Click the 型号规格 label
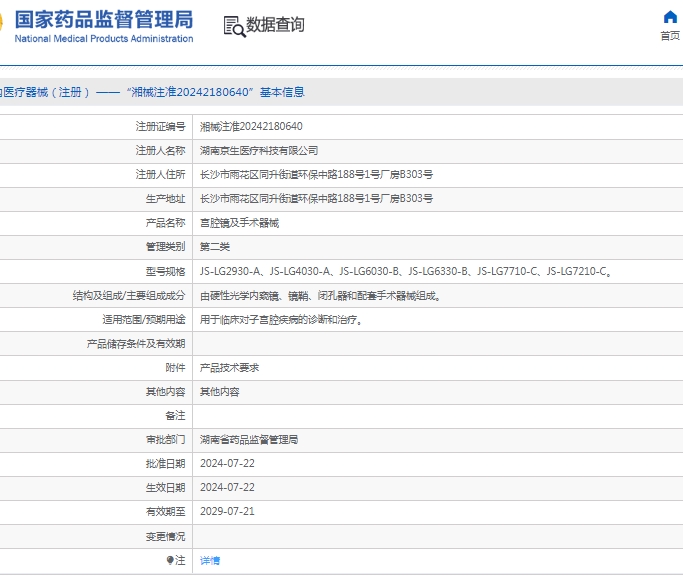683x583 pixels. 166,271
